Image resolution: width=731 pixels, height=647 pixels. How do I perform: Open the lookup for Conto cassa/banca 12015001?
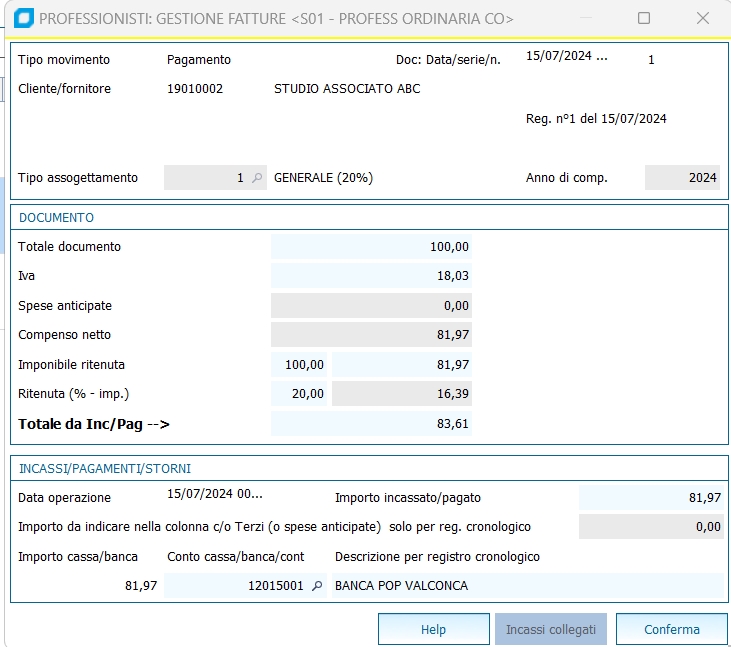[318, 586]
